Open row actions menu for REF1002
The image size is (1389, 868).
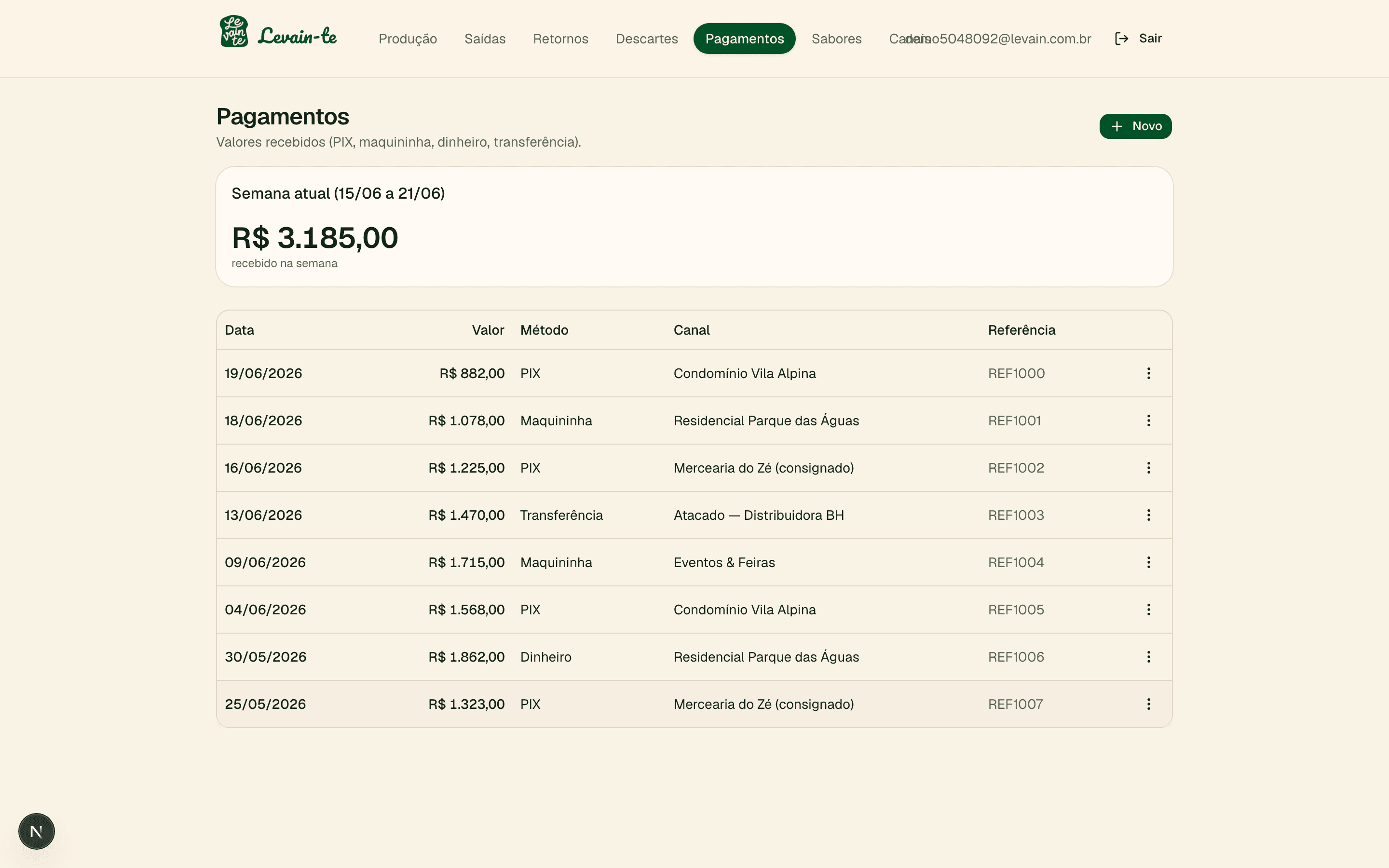(x=1148, y=468)
